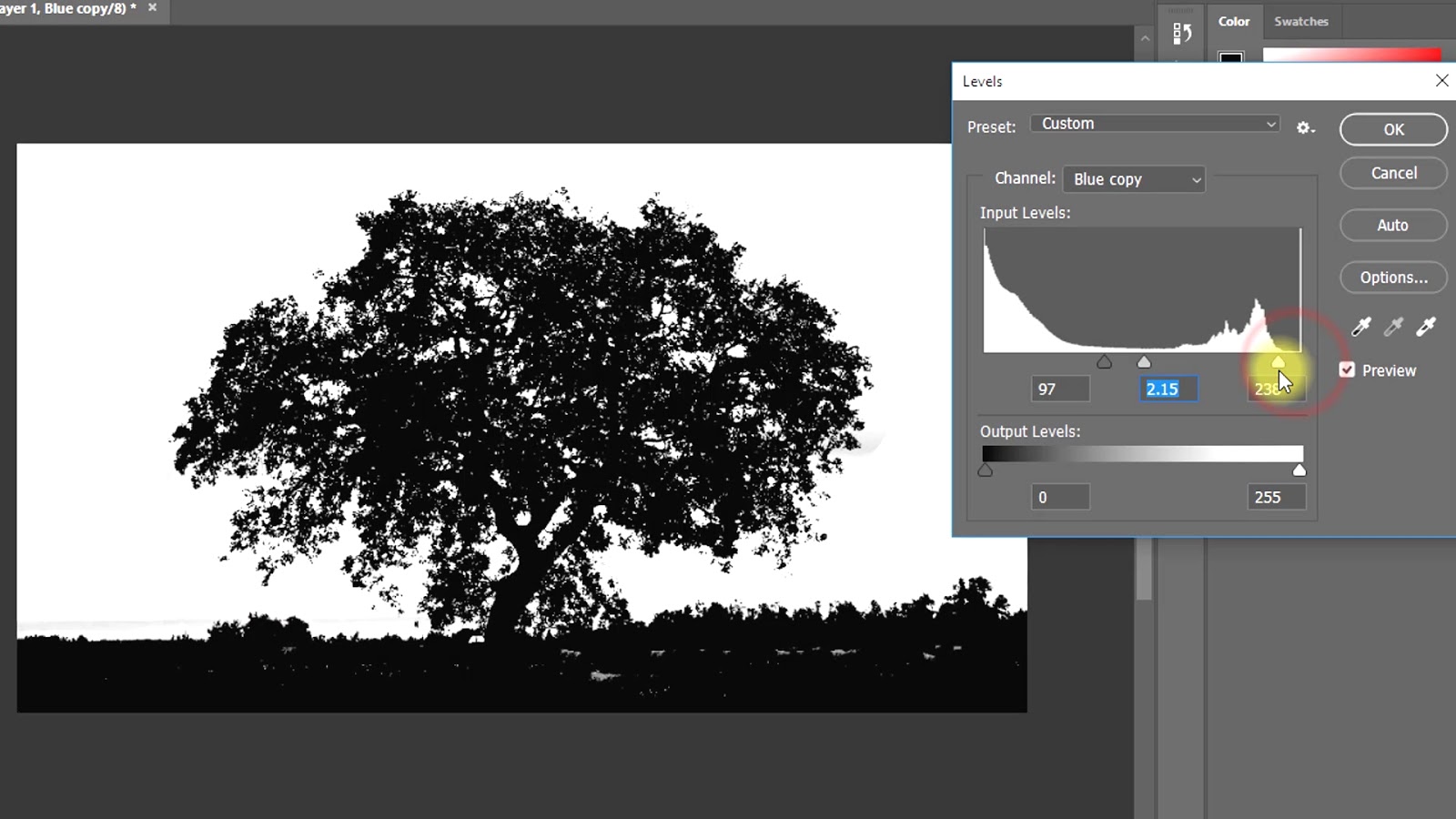Disable the Preview checkbox

click(x=1347, y=369)
